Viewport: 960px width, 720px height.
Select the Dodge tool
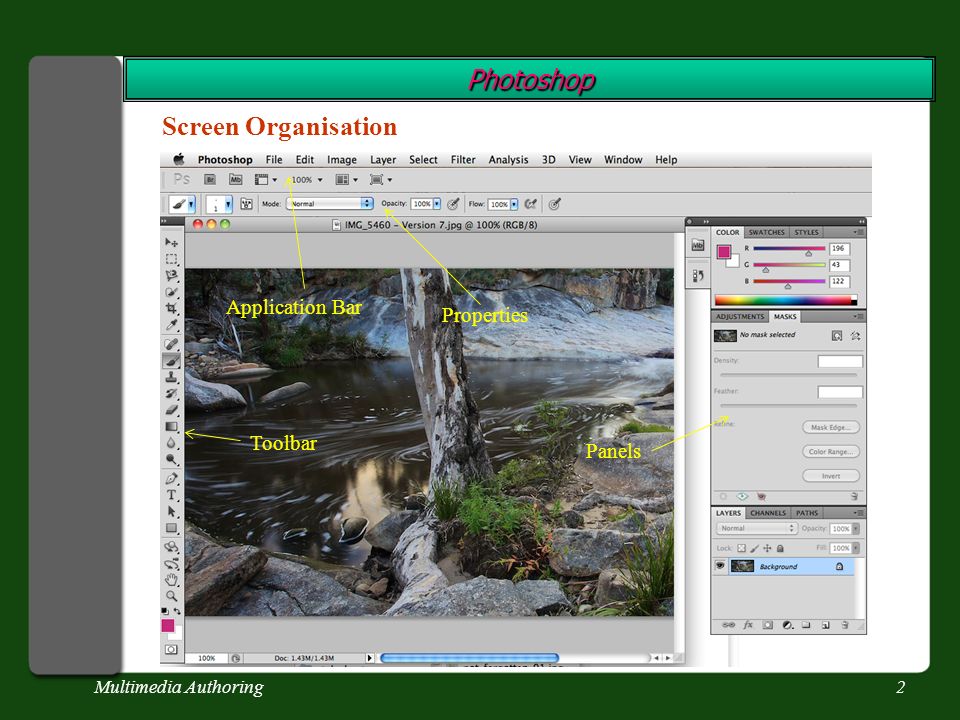coord(171,459)
